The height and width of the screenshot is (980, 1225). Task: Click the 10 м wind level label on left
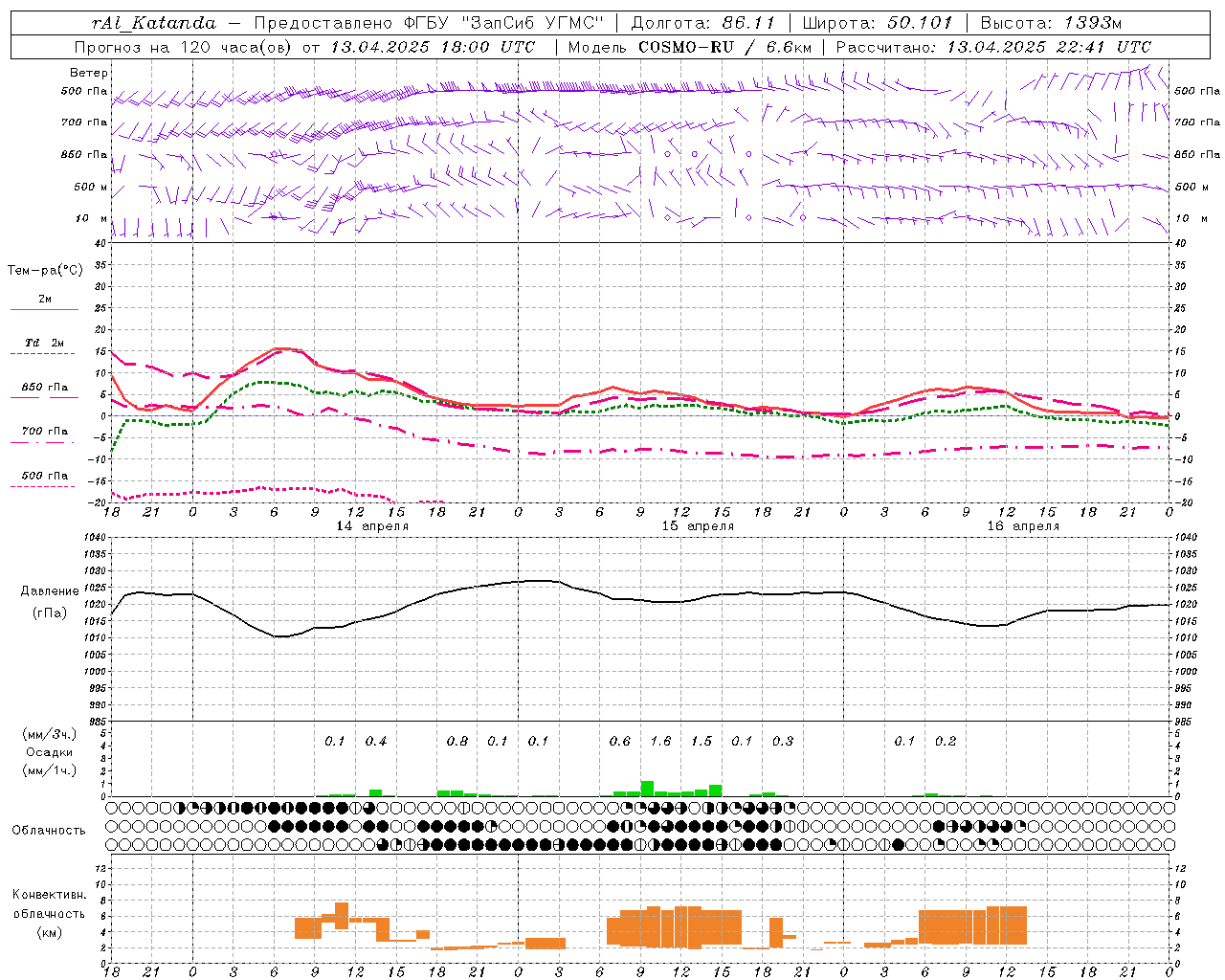(x=92, y=218)
